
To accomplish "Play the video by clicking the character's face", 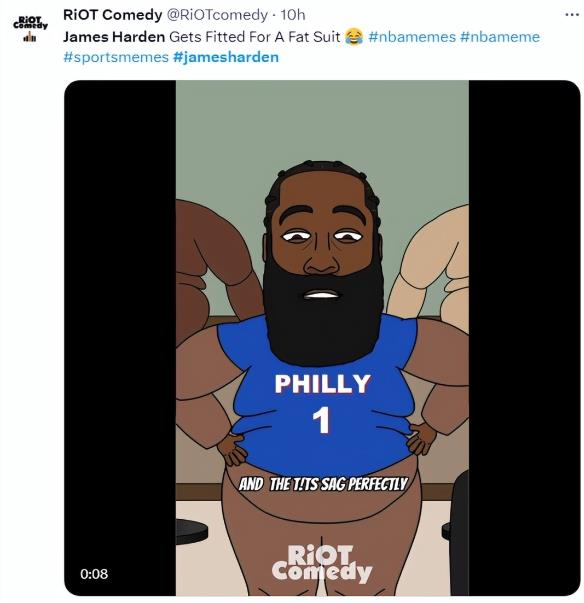I will [323, 246].
